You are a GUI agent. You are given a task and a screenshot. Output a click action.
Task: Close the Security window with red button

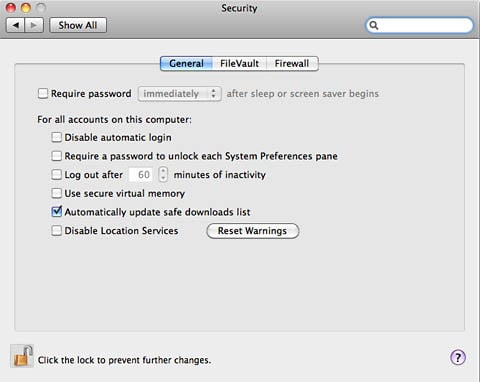pyautogui.click(x=11, y=7)
